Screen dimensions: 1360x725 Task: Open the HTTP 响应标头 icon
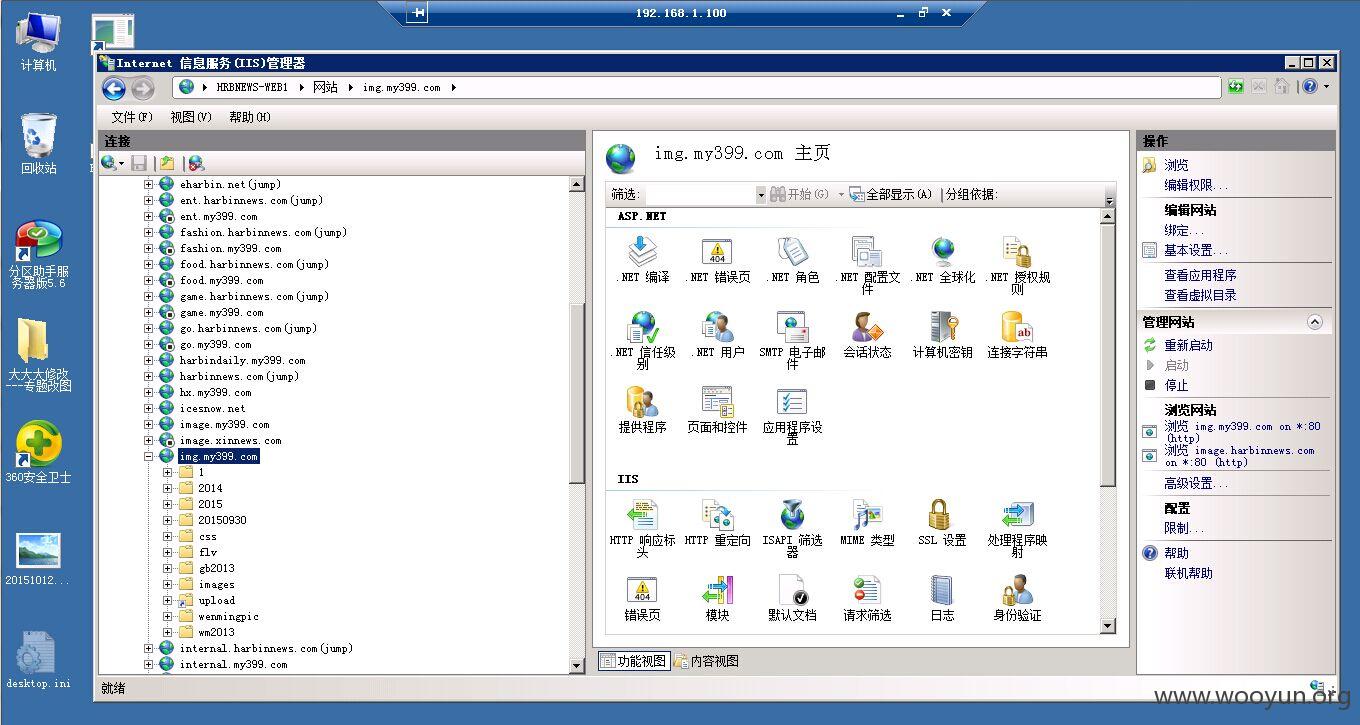click(x=642, y=527)
